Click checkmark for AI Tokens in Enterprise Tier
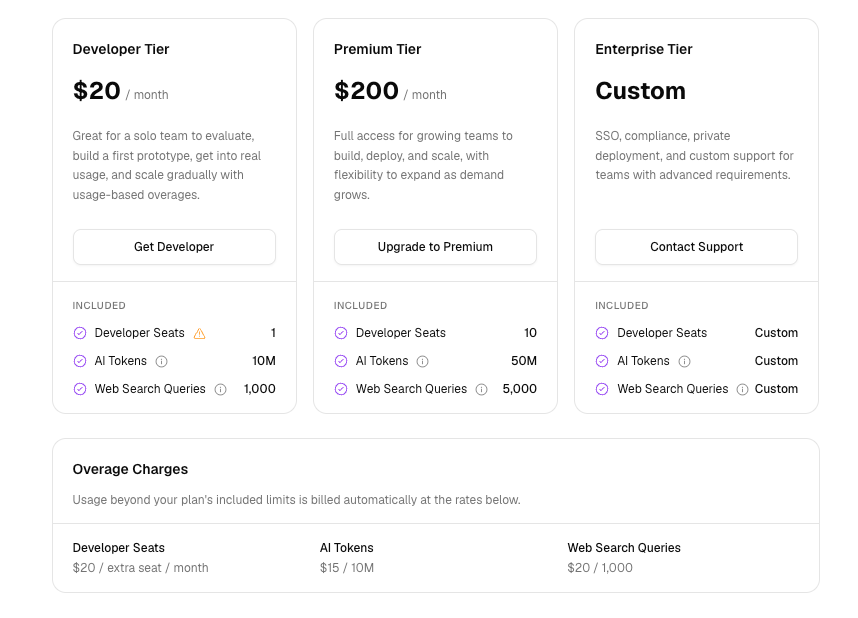The image size is (858, 618). 602,361
